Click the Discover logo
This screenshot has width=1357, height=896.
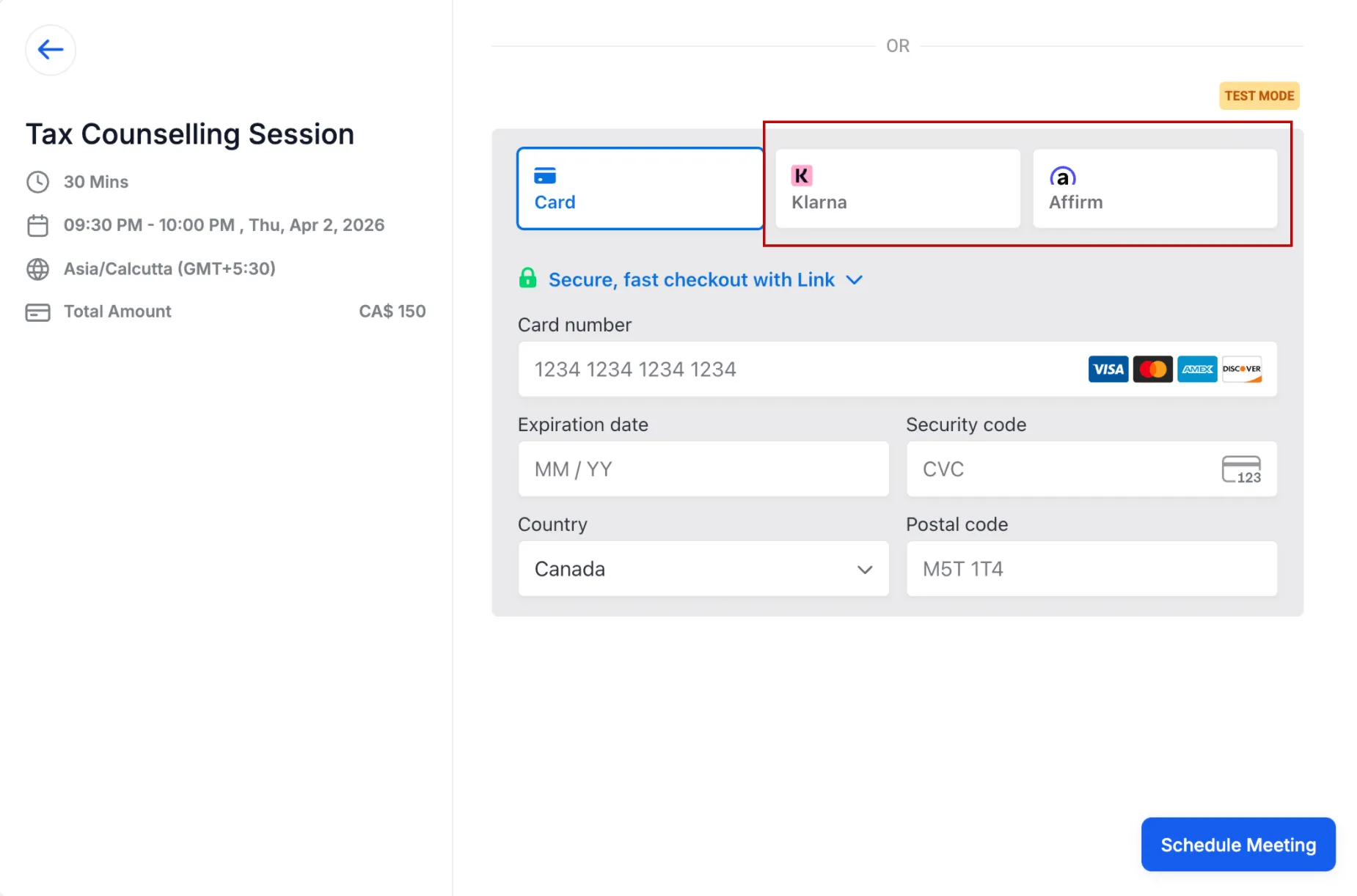[x=1242, y=370]
